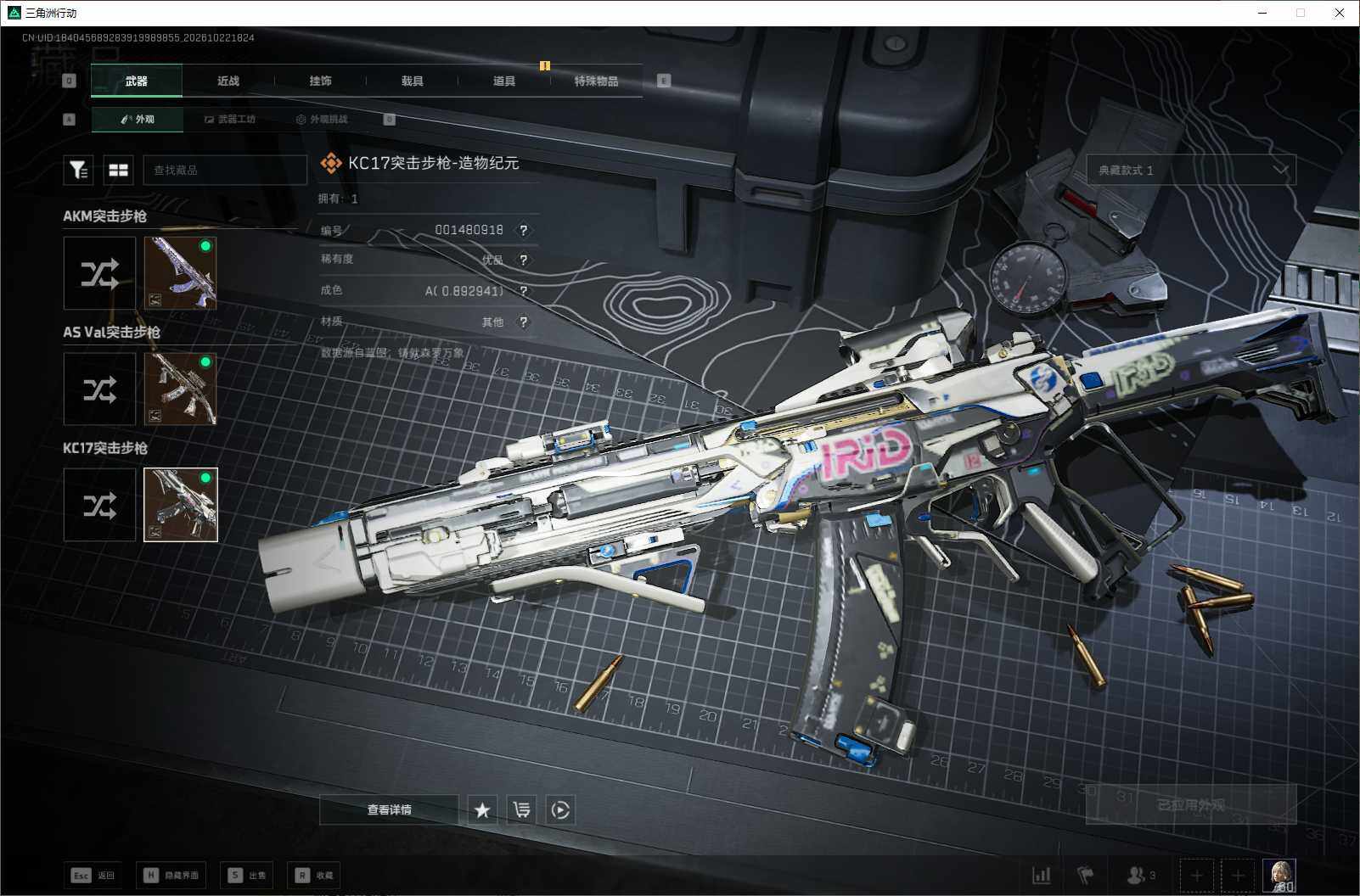Viewport: 1360px width, 896px height.
Task: Click the 收藏 button in bottom bar
Action: point(315,875)
